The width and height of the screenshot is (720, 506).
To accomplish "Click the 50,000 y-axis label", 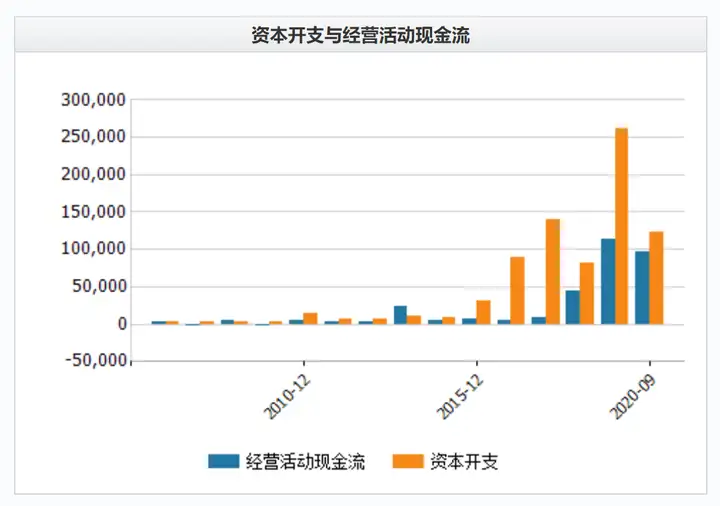I will [99, 287].
